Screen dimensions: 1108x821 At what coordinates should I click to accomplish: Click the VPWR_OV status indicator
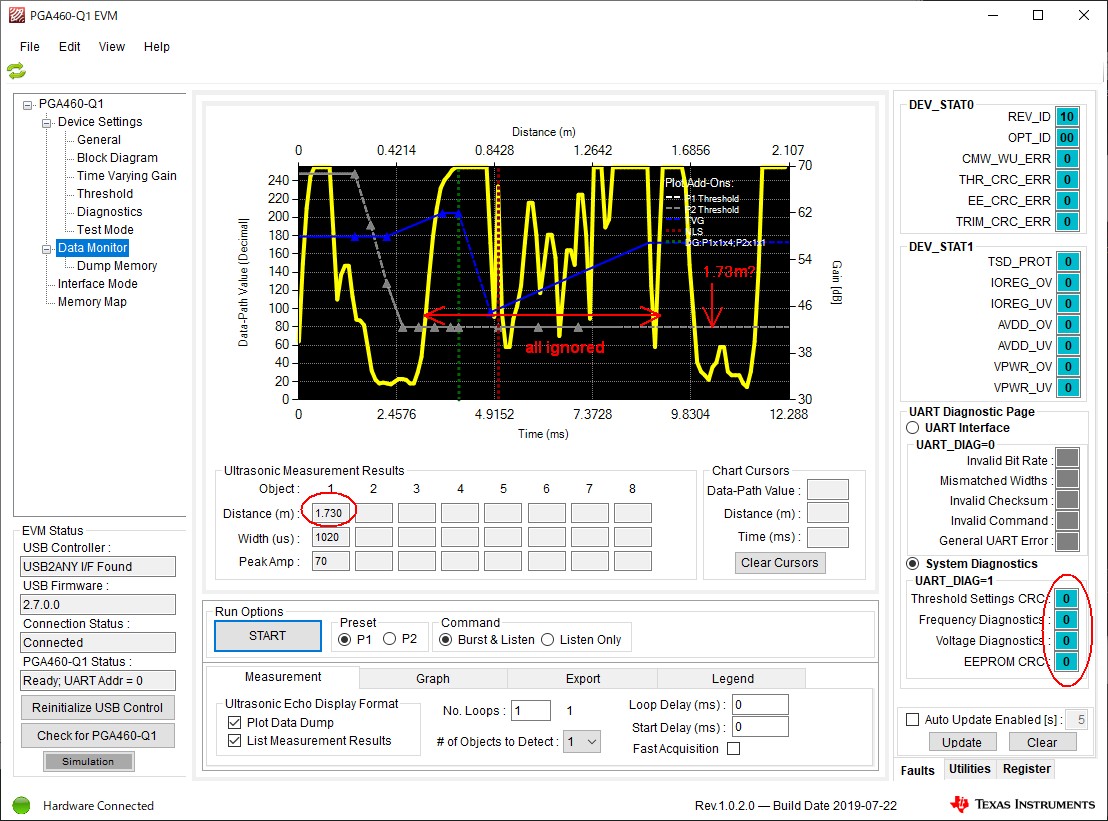tap(1068, 367)
